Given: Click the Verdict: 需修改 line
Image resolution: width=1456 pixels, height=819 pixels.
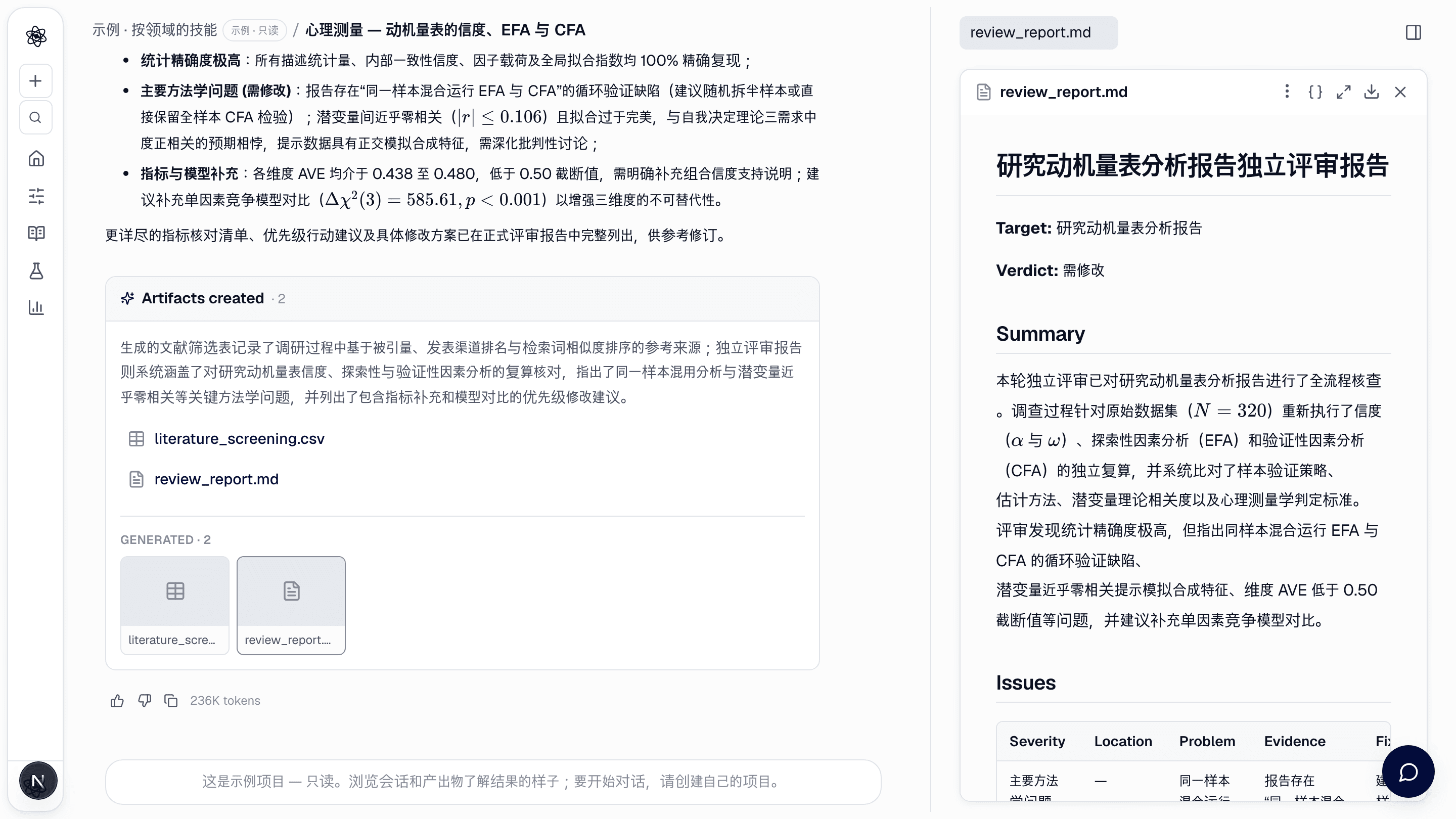Looking at the screenshot, I should 1050,270.
